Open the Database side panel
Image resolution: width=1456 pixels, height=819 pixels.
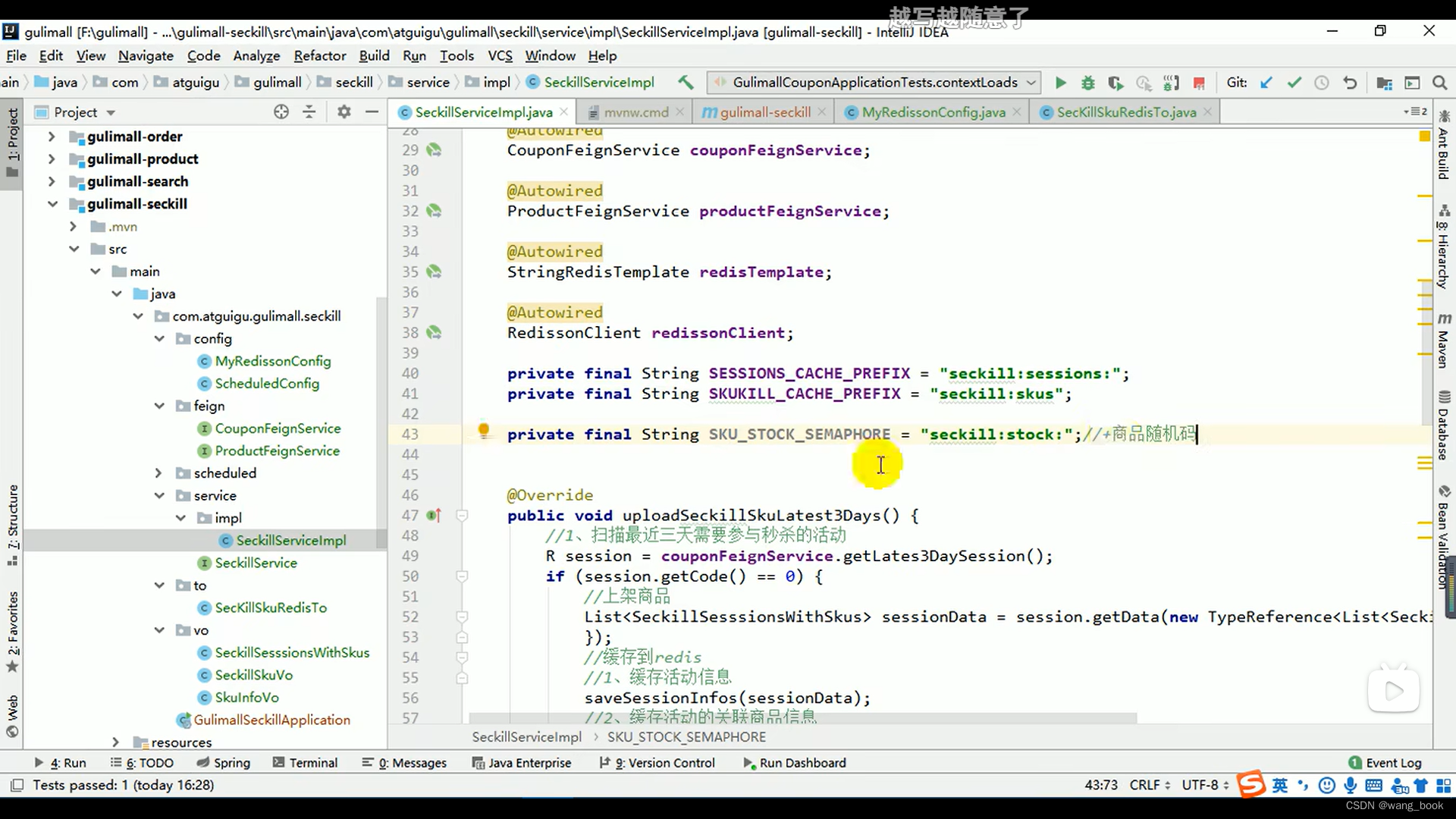(1444, 425)
